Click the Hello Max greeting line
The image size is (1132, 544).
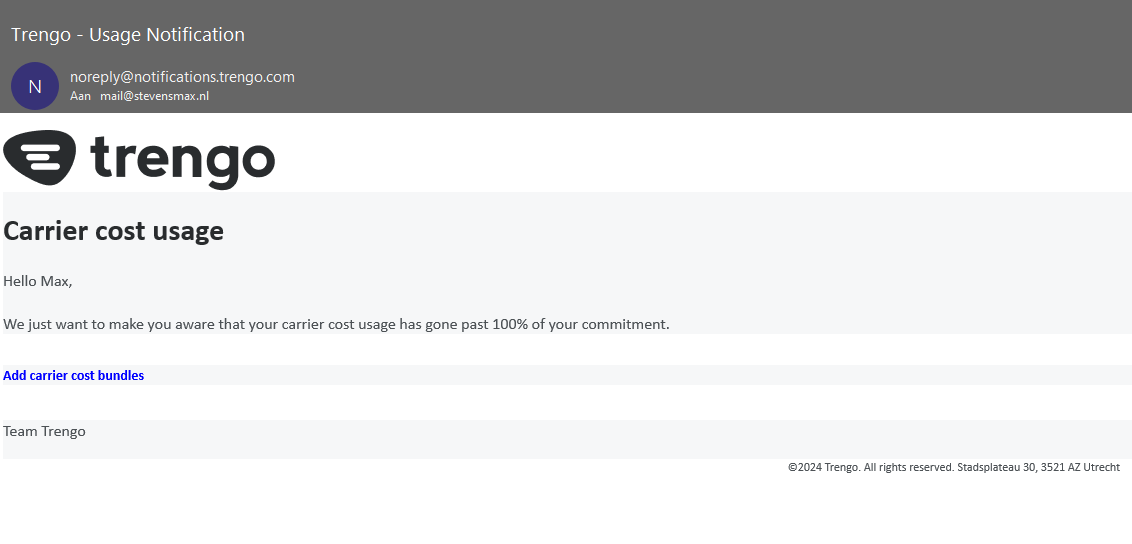click(38, 281)
